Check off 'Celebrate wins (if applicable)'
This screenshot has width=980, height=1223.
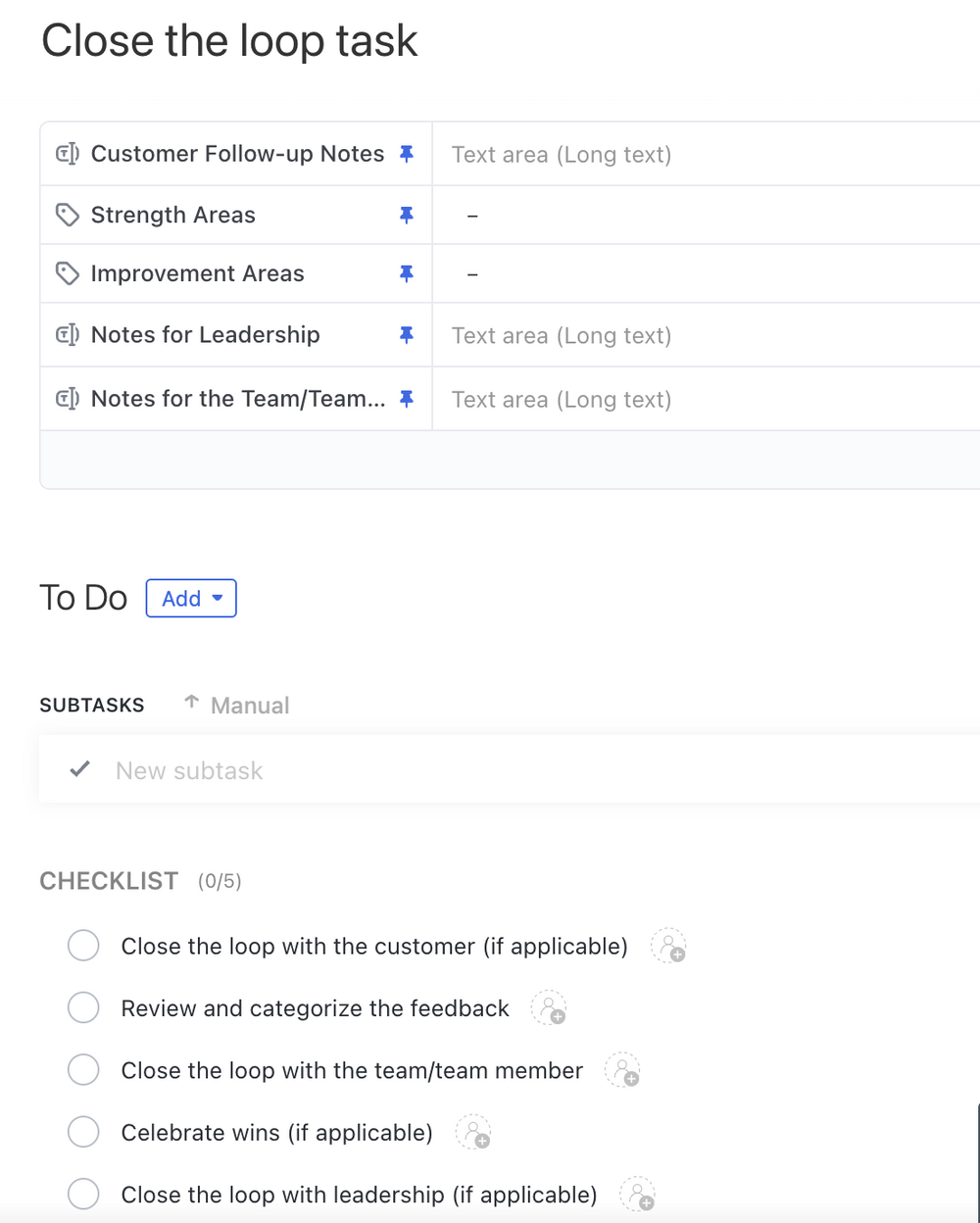click(83, 1132)
